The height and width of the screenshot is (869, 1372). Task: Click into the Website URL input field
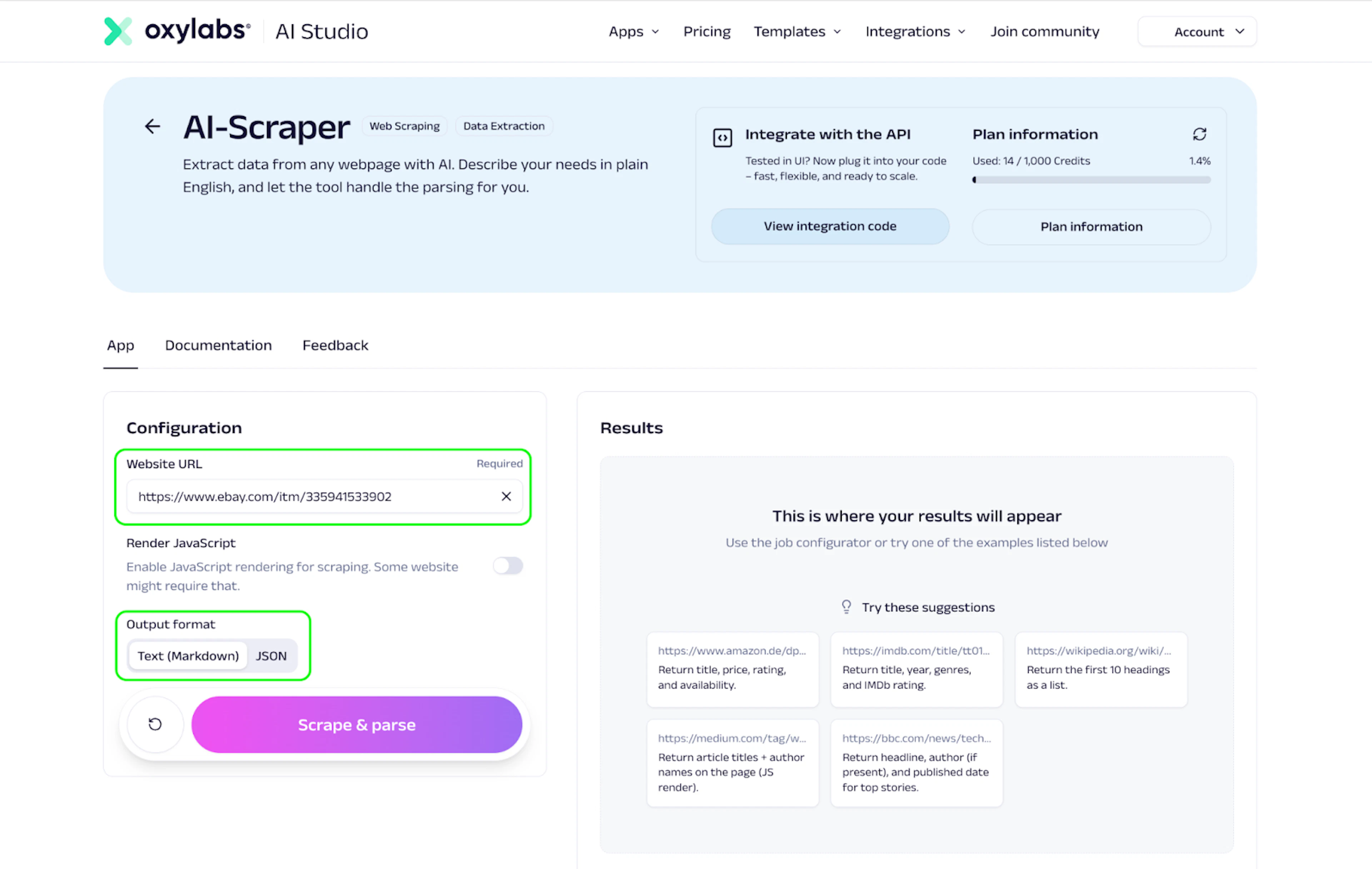324,496
